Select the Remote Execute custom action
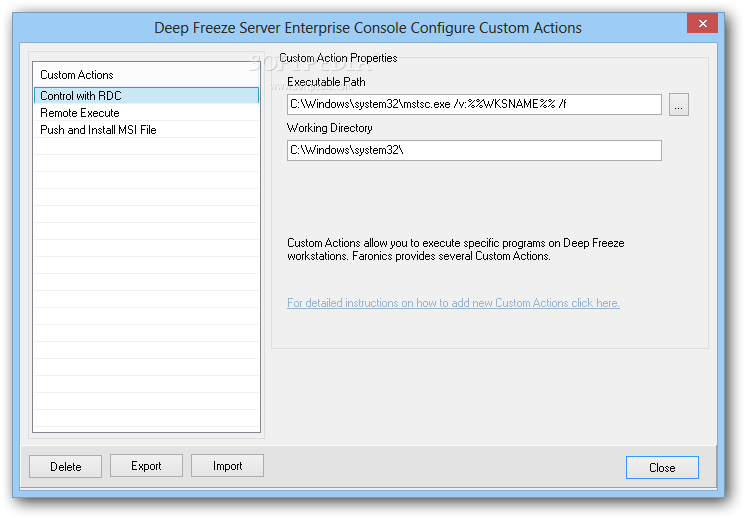The width and height of the screenshot is (745, 518). (146, 113)
